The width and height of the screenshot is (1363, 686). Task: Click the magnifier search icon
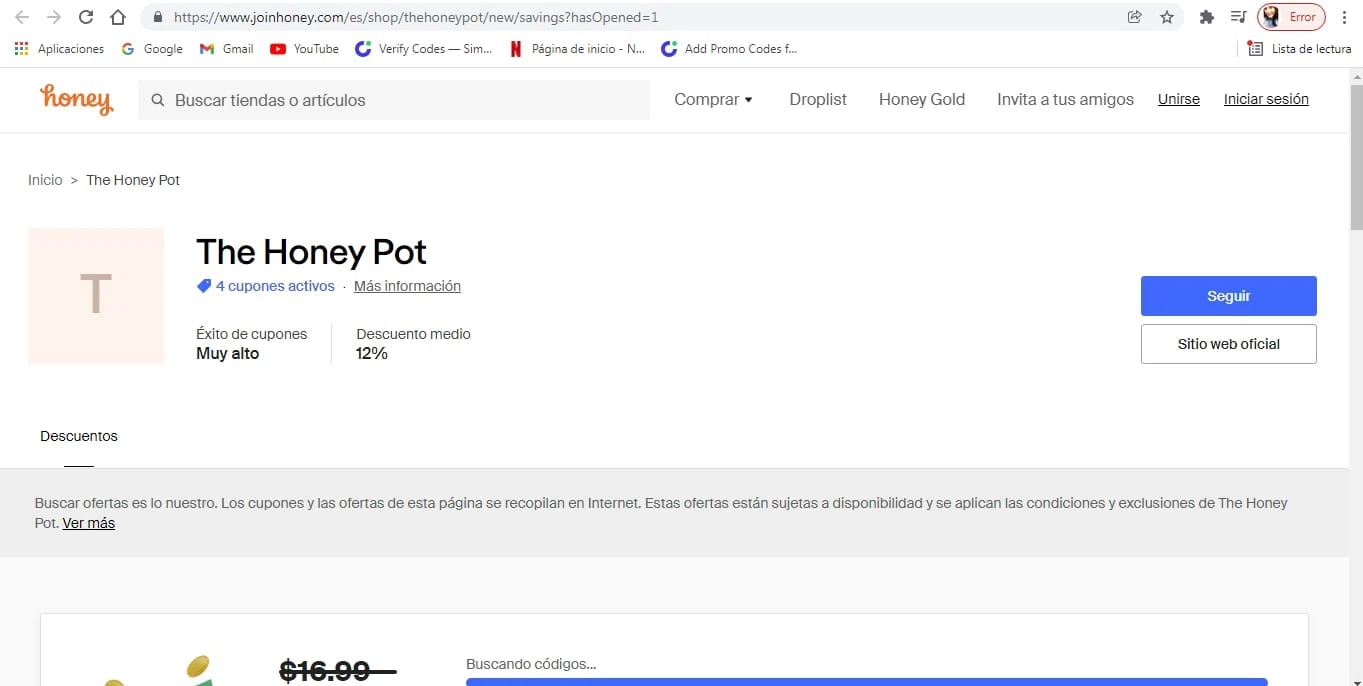tap(158, 100)
